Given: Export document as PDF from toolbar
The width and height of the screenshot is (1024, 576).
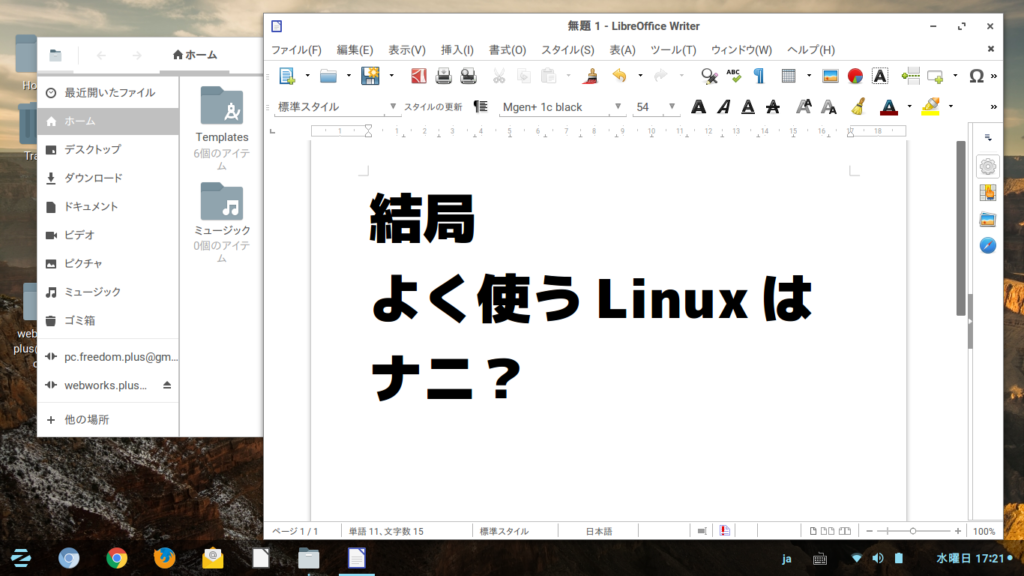Looking at the screenshot, I should [420, 76].
